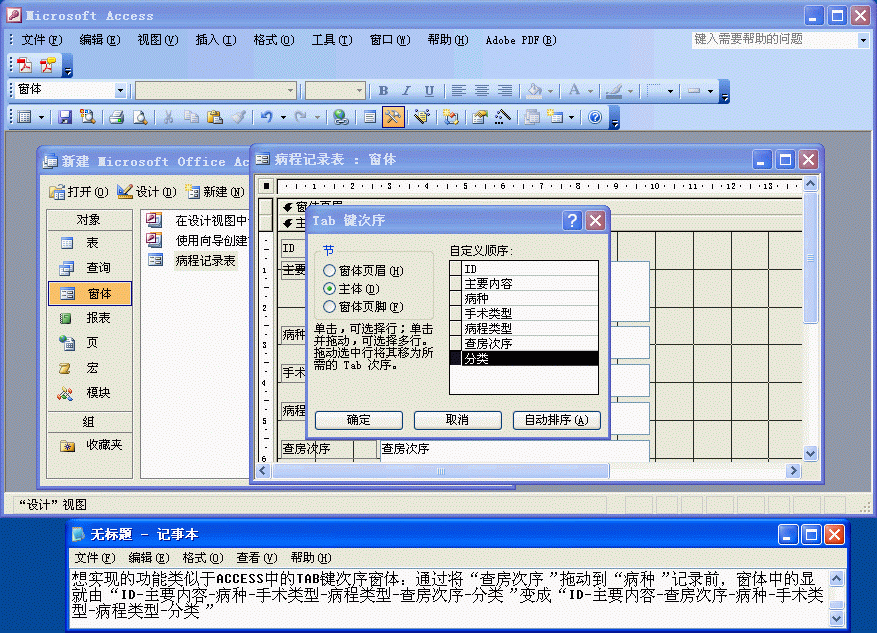Click the Line/Border Color pen
Screen dimensions: 877x633
tap(614, 91)
